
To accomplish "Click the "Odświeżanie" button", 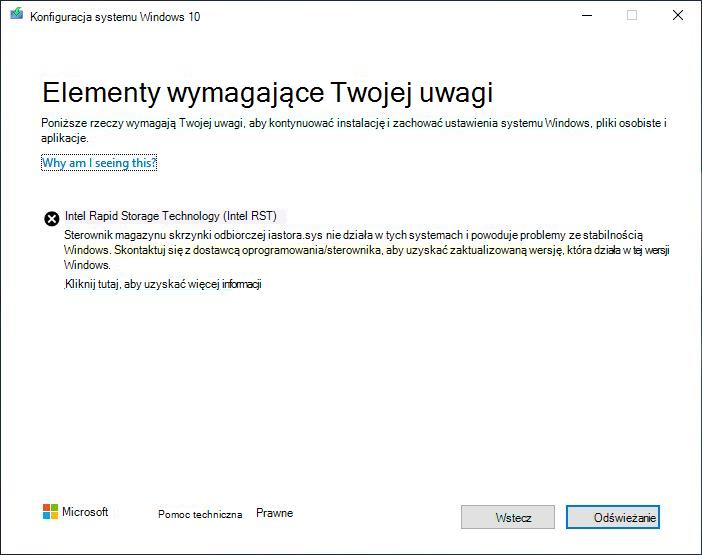I will tap(613, 517).
